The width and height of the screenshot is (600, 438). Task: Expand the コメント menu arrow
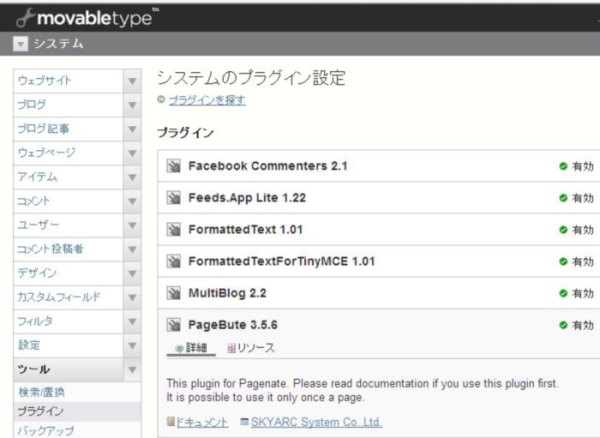pos(132,201)
